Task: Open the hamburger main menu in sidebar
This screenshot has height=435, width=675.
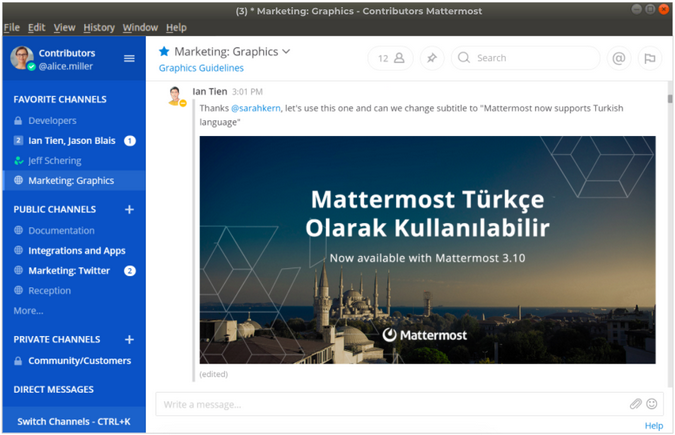Action: 129,59
